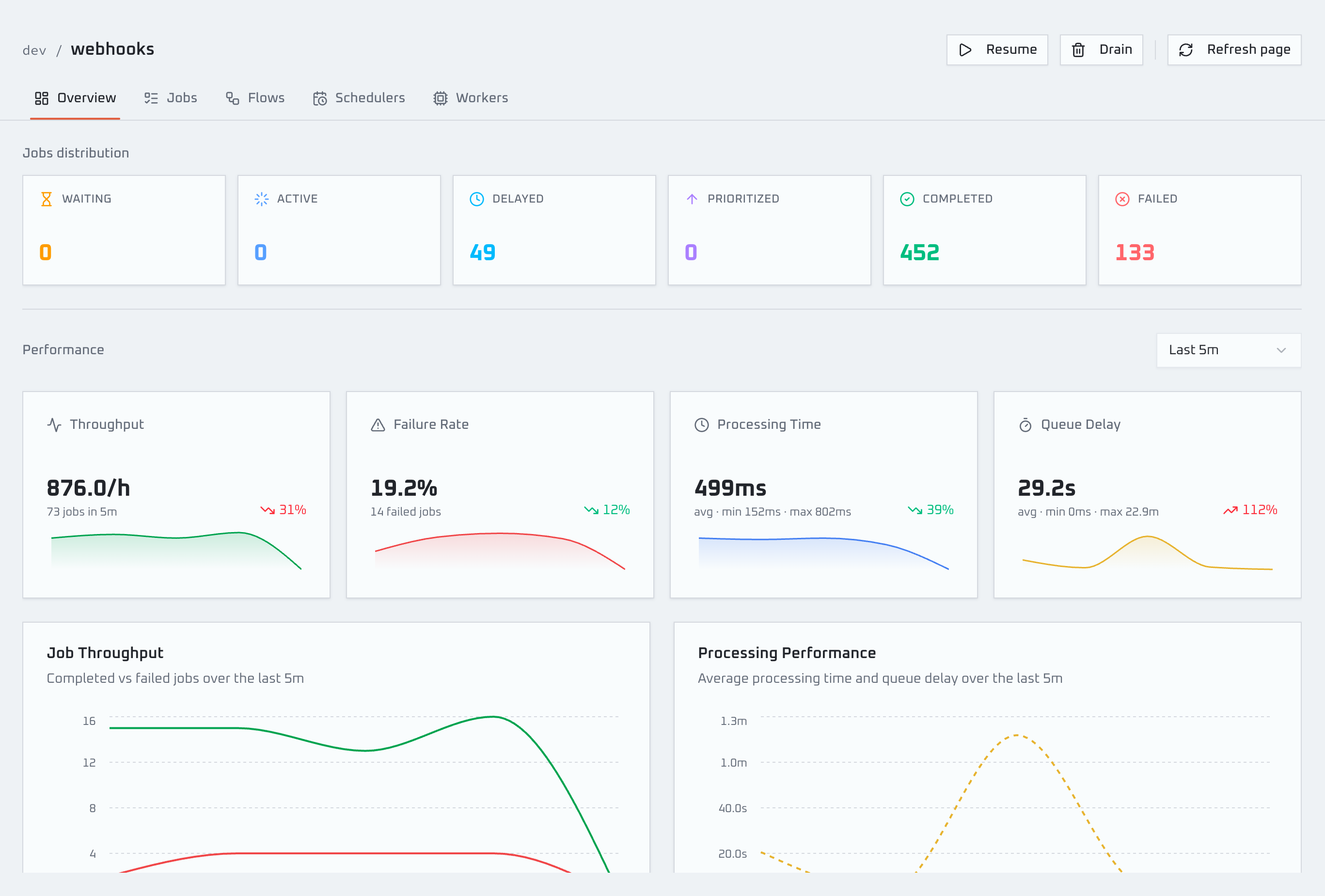Click the Processing Performance chart heading
Viewport: 1325px width, 896px height.
(x=787, y=653)
